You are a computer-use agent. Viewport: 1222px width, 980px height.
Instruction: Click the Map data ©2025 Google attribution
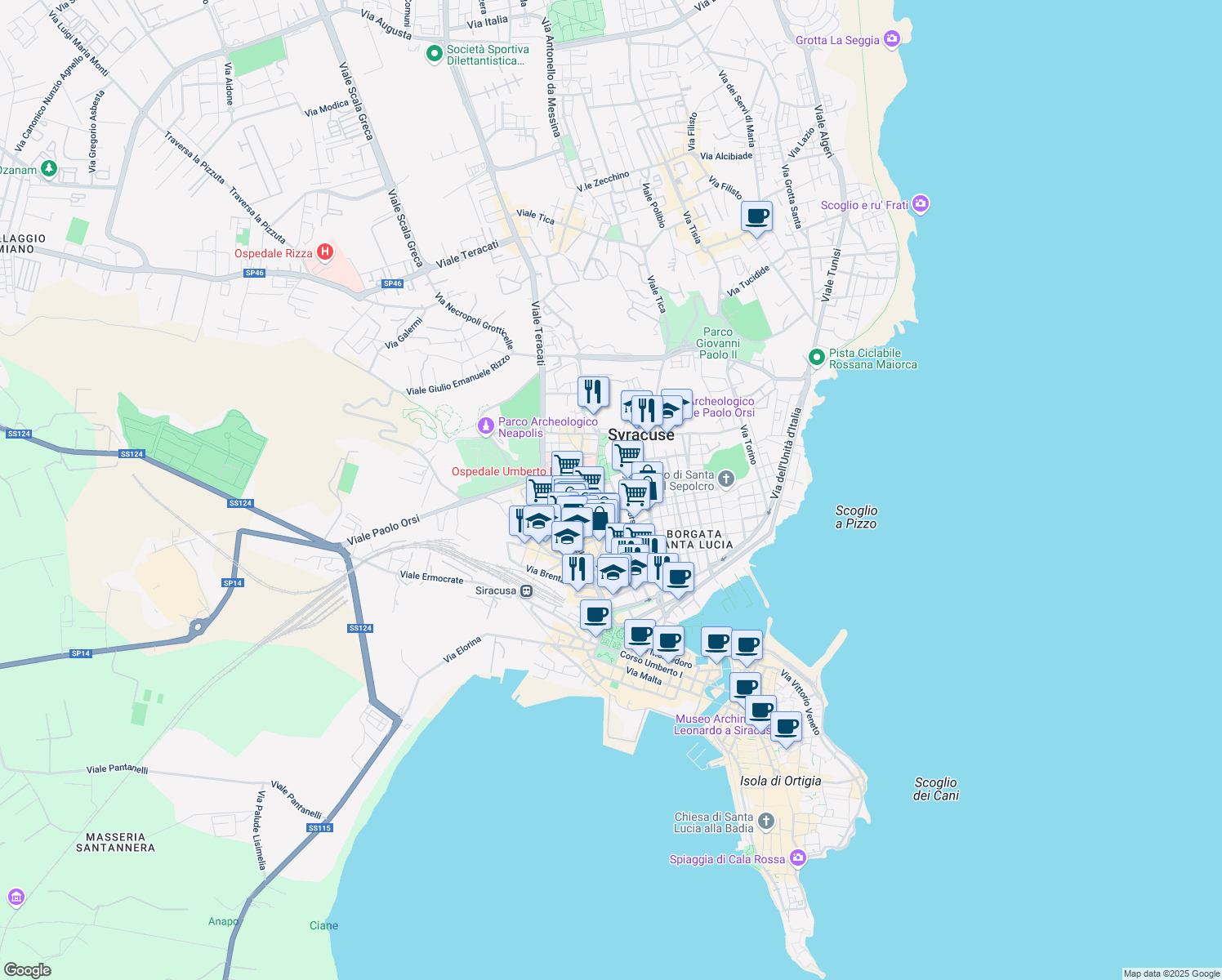[x=1171, y=973]
